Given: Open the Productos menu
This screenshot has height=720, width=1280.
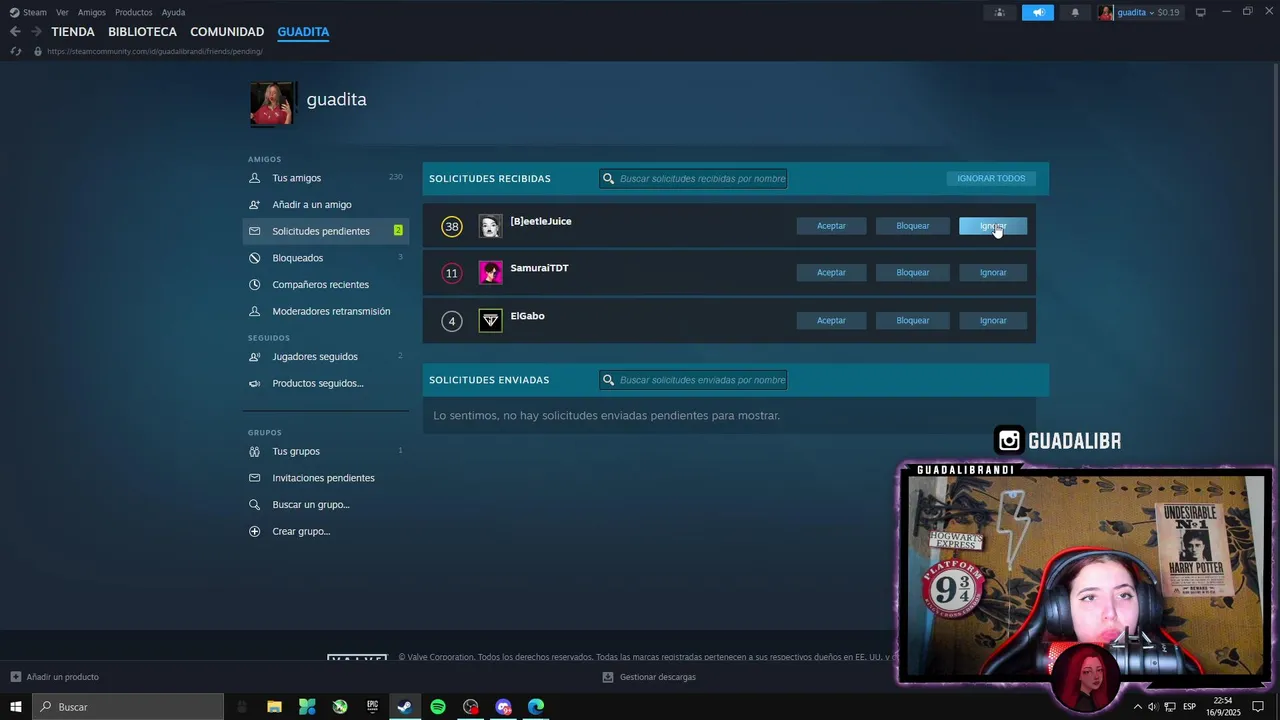Looking at the screenshot, I should (x=134, y=12).
